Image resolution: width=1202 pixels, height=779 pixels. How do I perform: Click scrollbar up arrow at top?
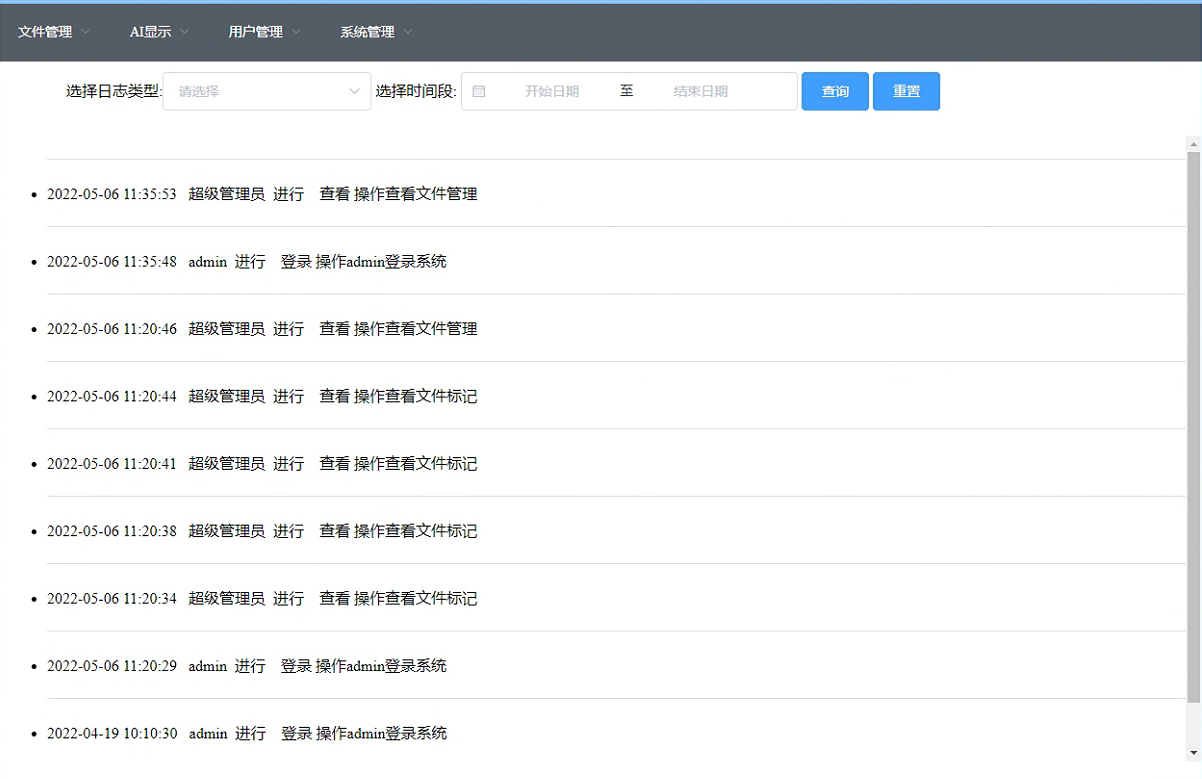1193,144
